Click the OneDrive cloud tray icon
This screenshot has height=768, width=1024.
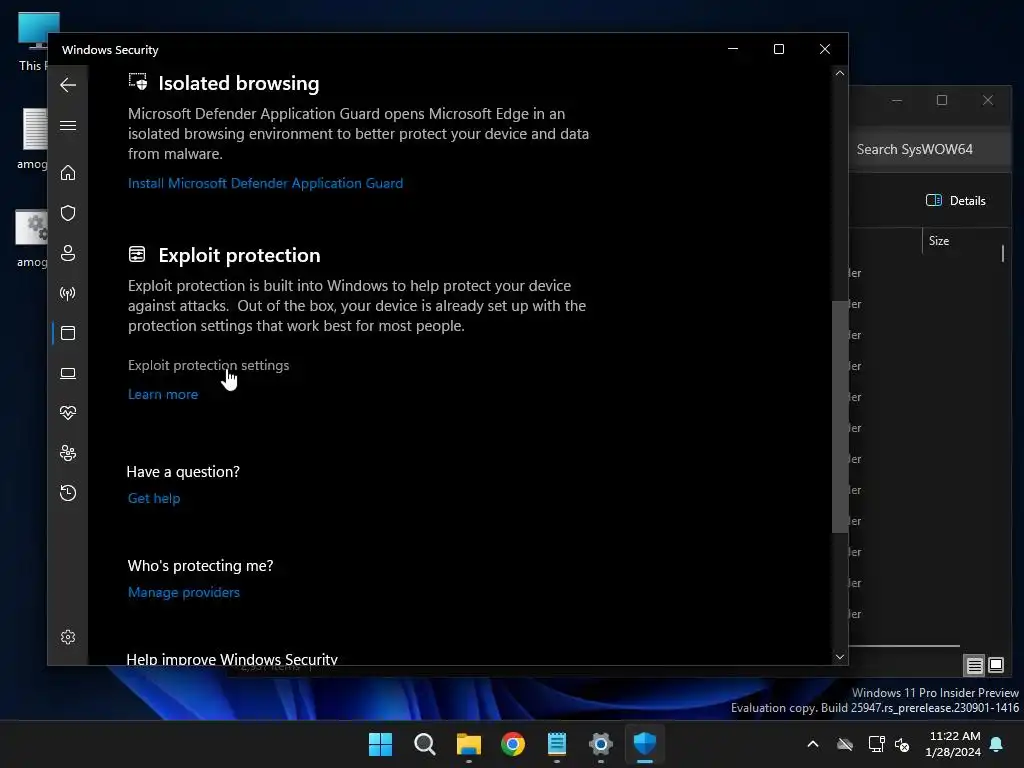845,744
